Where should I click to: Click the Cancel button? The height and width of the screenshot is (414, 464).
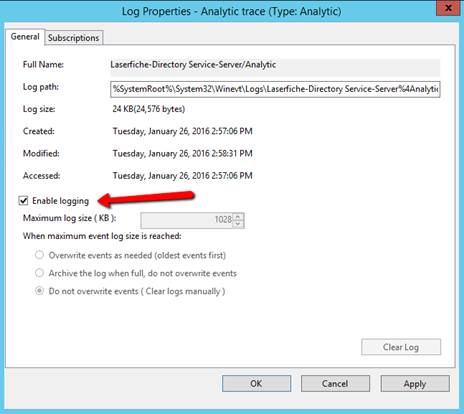click(335, 384)
